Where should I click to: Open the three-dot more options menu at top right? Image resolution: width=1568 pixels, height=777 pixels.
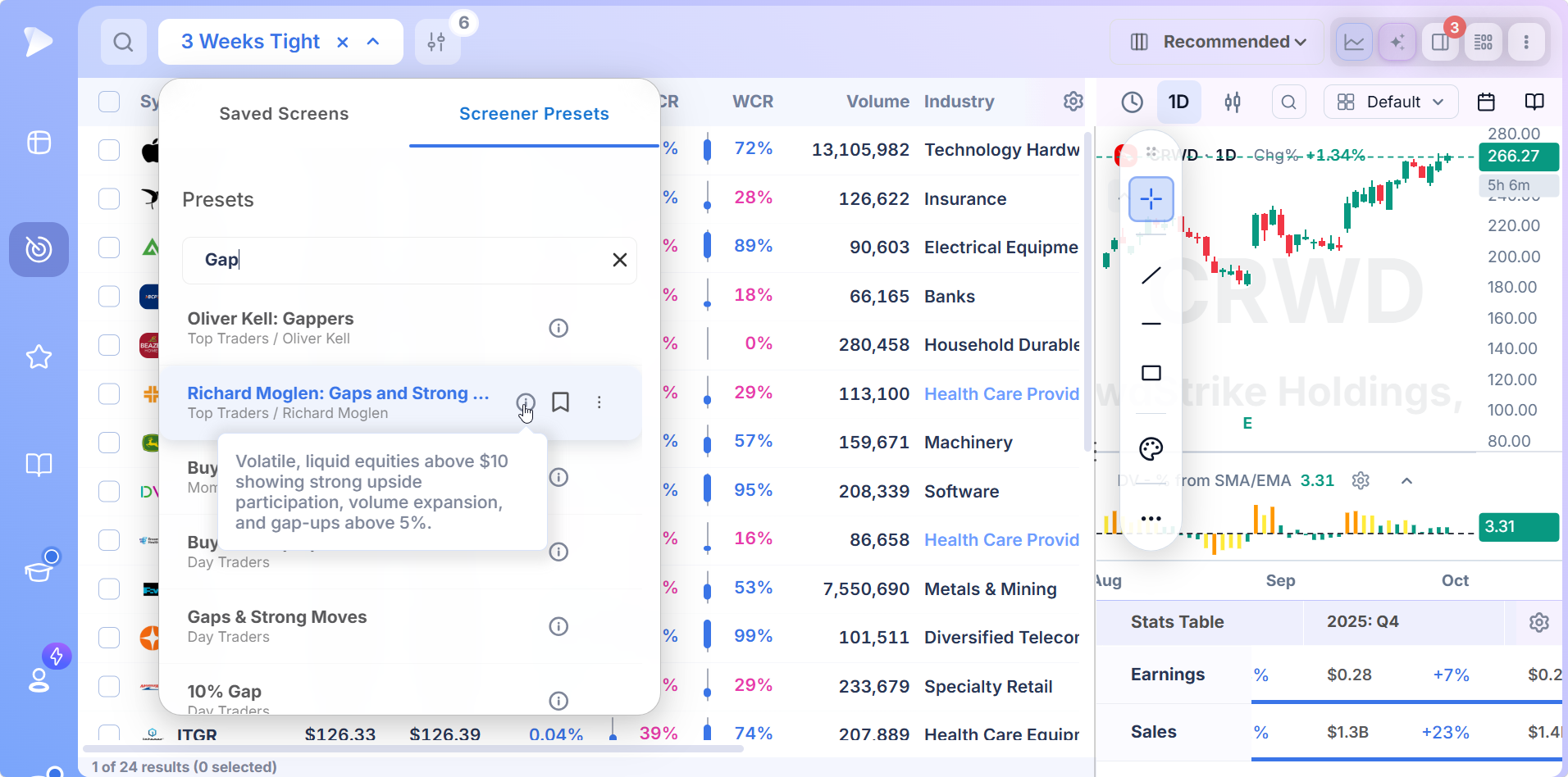click(x=1526, y=42)
